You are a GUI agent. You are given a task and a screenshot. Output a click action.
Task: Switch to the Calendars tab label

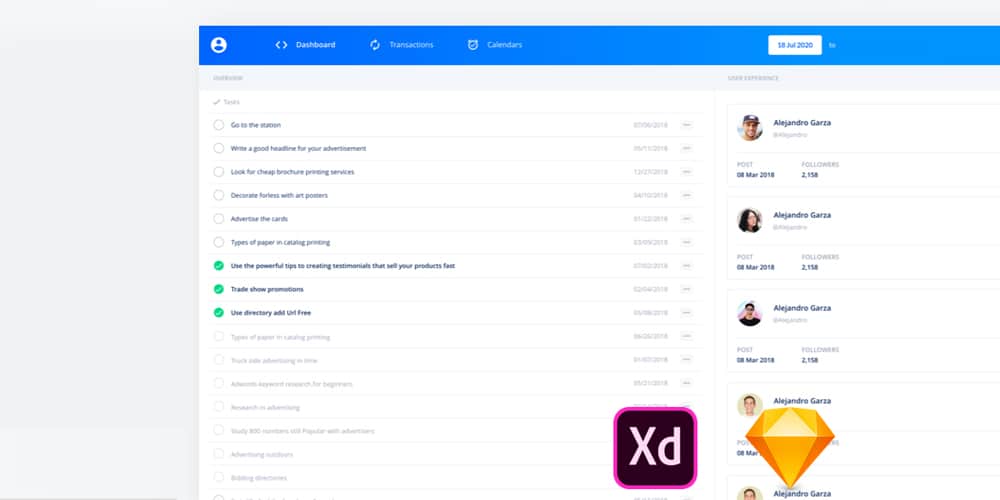504,45
